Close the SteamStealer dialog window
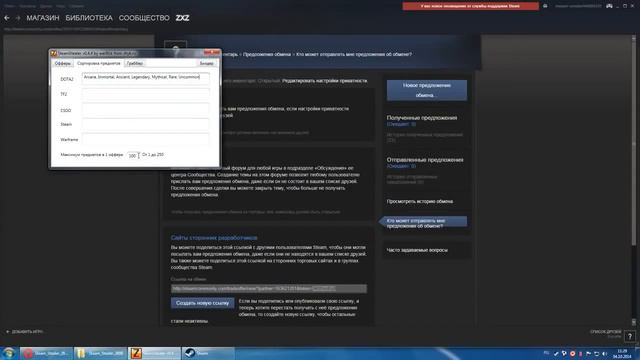Image resolution: width=640 pixels, height=360 pixels. click(x=212, y=53)
